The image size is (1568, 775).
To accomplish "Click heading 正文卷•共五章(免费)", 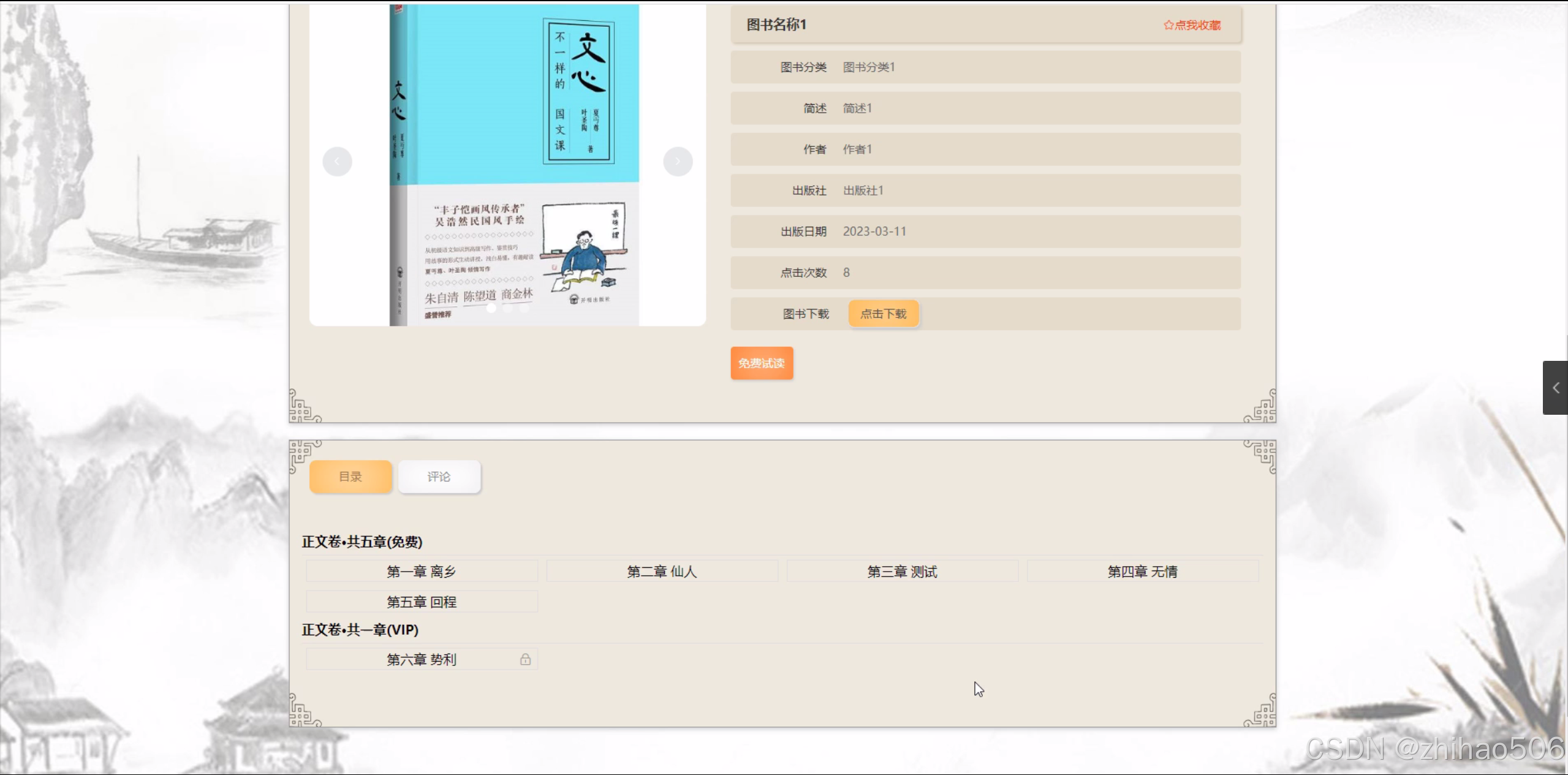I will click(362, 542).
